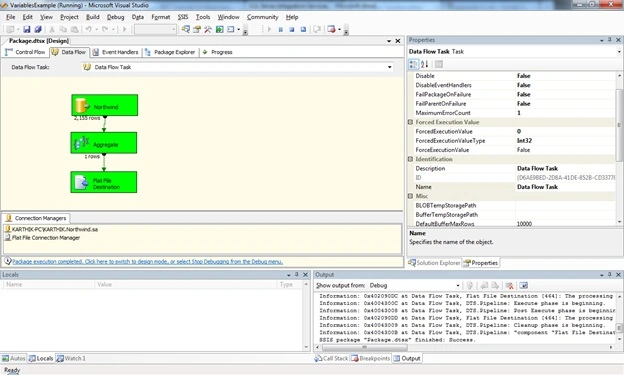Click the Undo arrow icon
This screenshot has height=375, width=624.
pos(88,29)
